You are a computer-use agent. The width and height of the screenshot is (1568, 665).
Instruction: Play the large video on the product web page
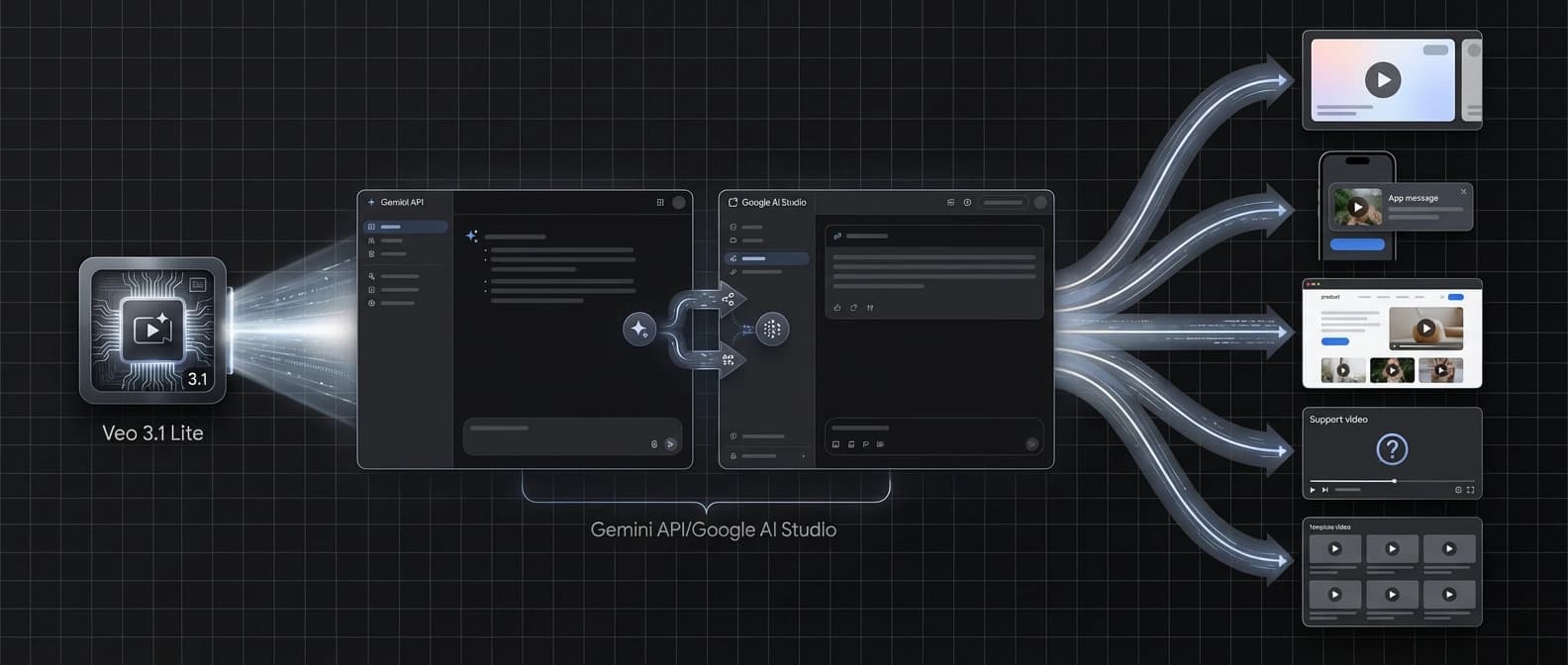tap(1425, 328)
